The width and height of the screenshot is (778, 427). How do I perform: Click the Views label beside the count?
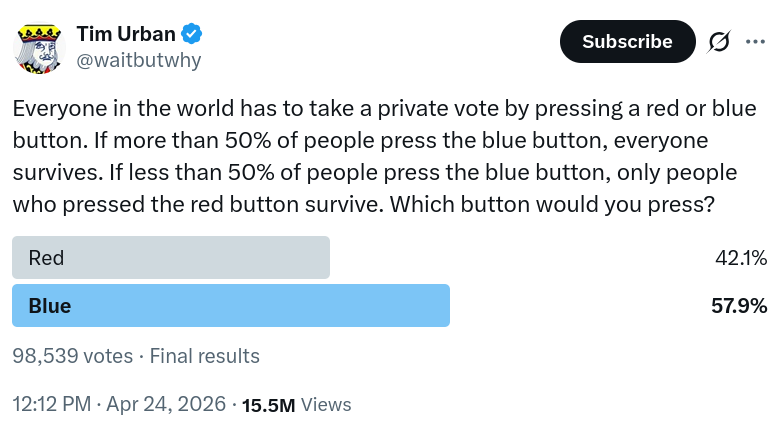326,405
